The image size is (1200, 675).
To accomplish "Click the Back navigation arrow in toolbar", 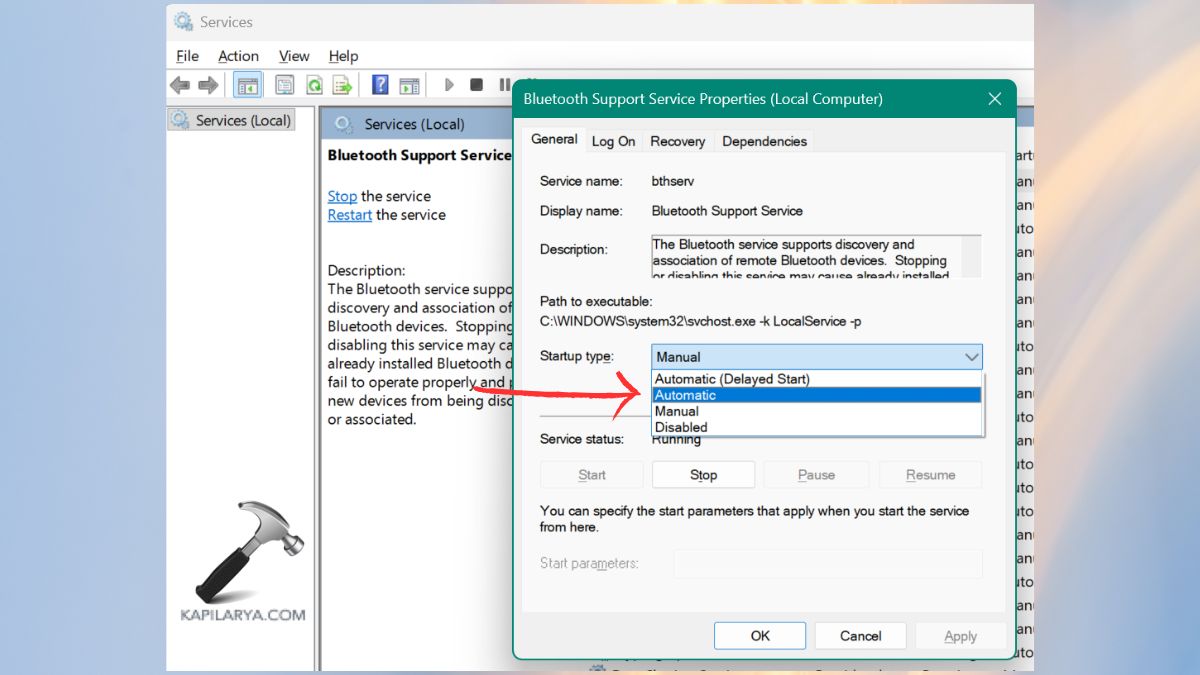I will click(180, 84).
